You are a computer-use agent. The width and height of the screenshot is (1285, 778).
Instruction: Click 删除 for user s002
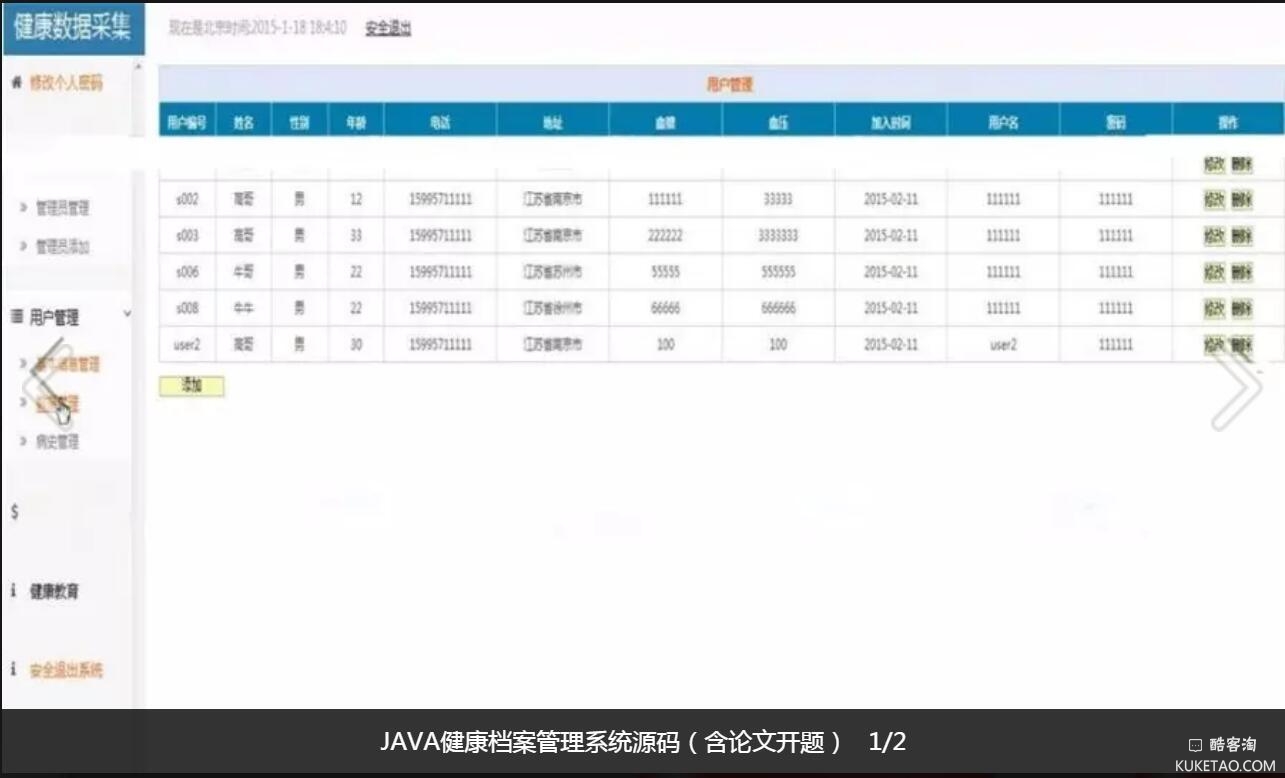[1242, 199]
